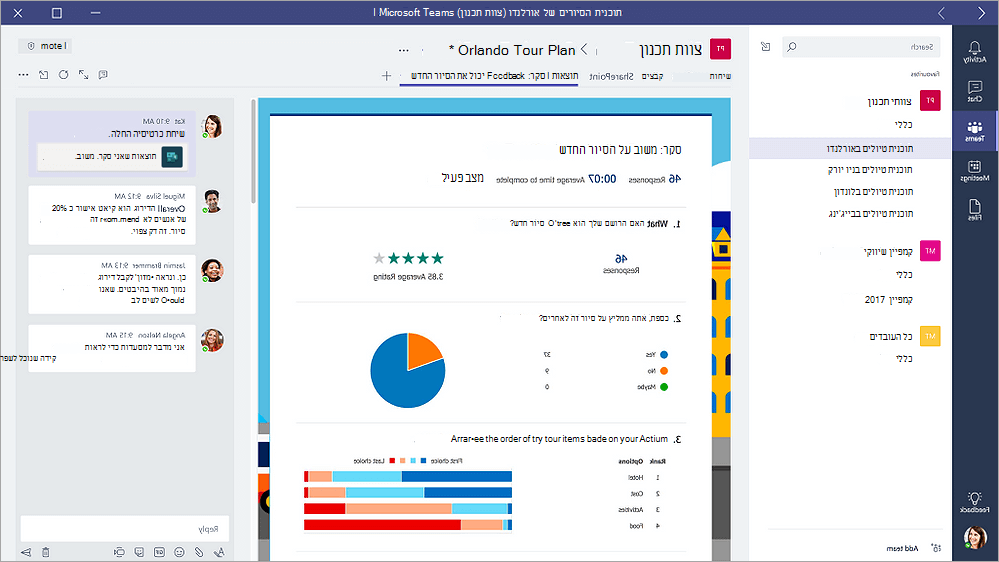
Task: Open more options dots beside pop-out icon
Action: 24,75
